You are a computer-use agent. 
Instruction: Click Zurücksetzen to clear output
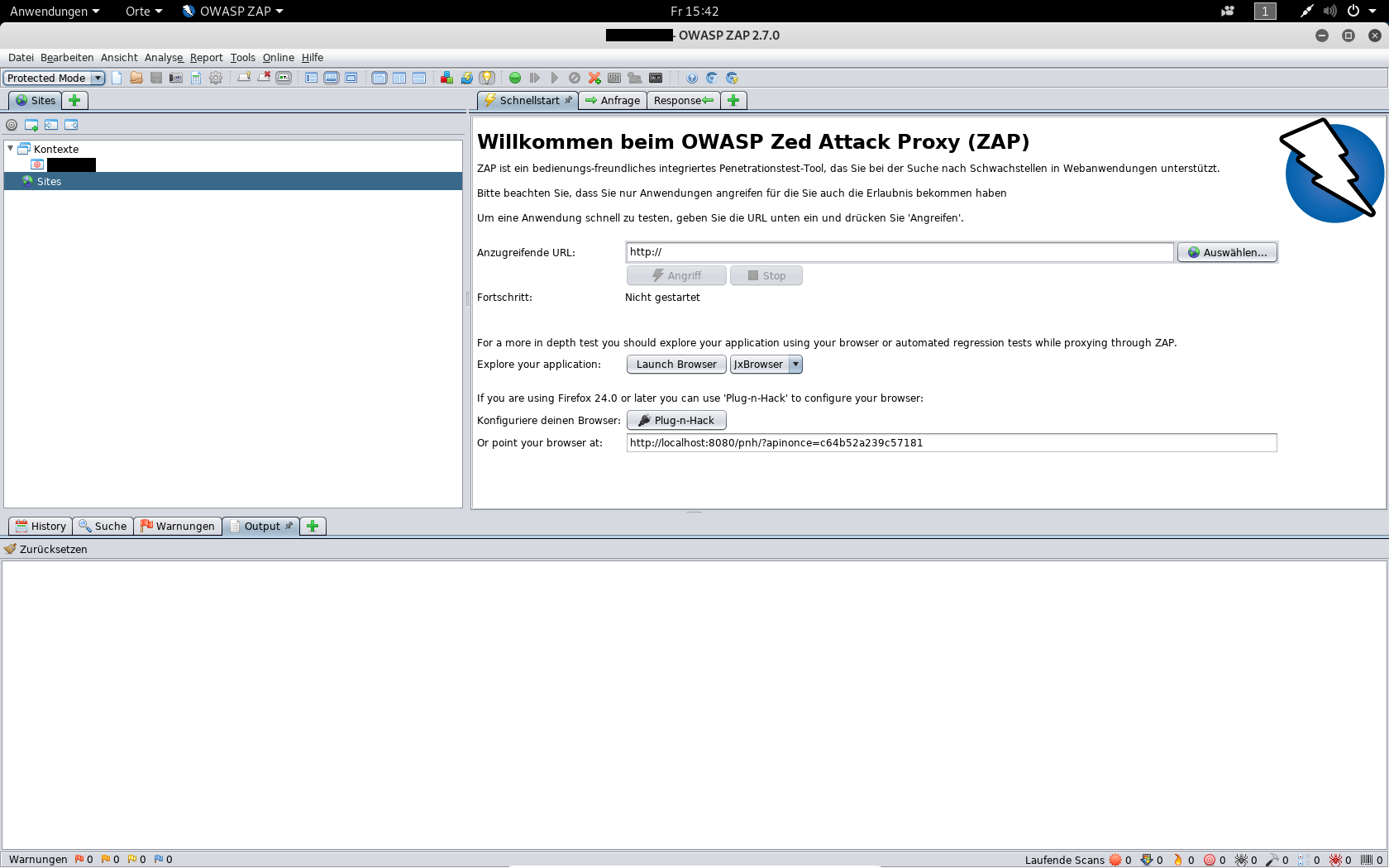click(45, 549)
